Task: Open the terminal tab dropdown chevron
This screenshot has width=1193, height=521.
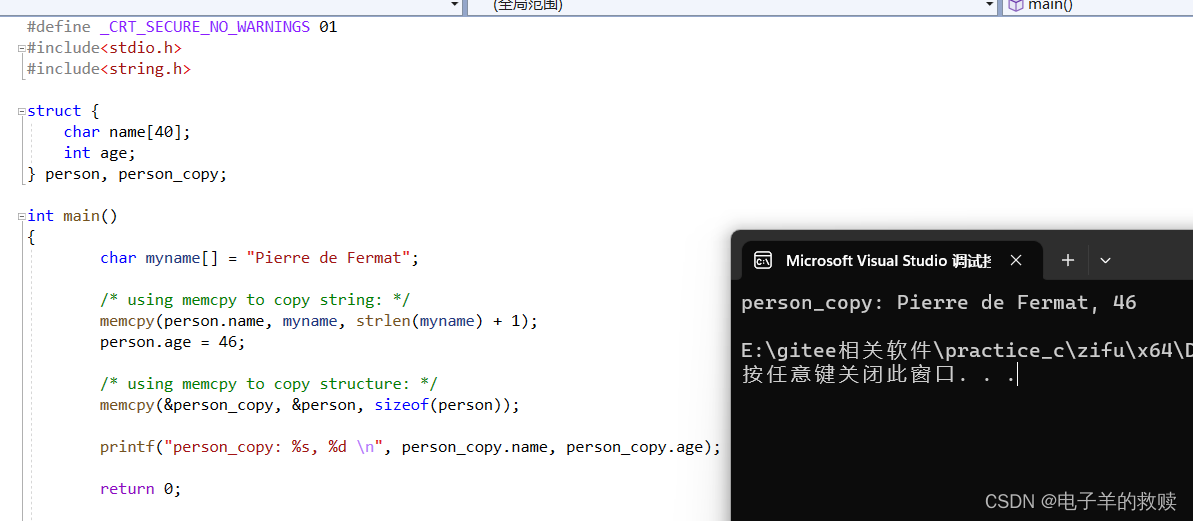Action: click(x=1106, y=261)
